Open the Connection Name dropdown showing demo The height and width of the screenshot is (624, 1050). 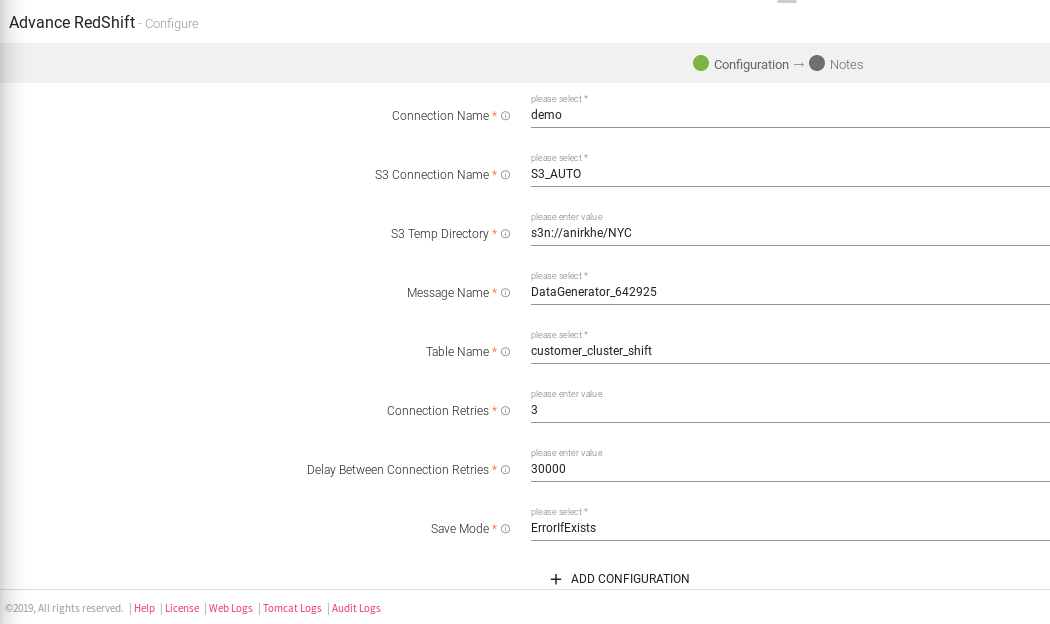(x=788, y=115)
